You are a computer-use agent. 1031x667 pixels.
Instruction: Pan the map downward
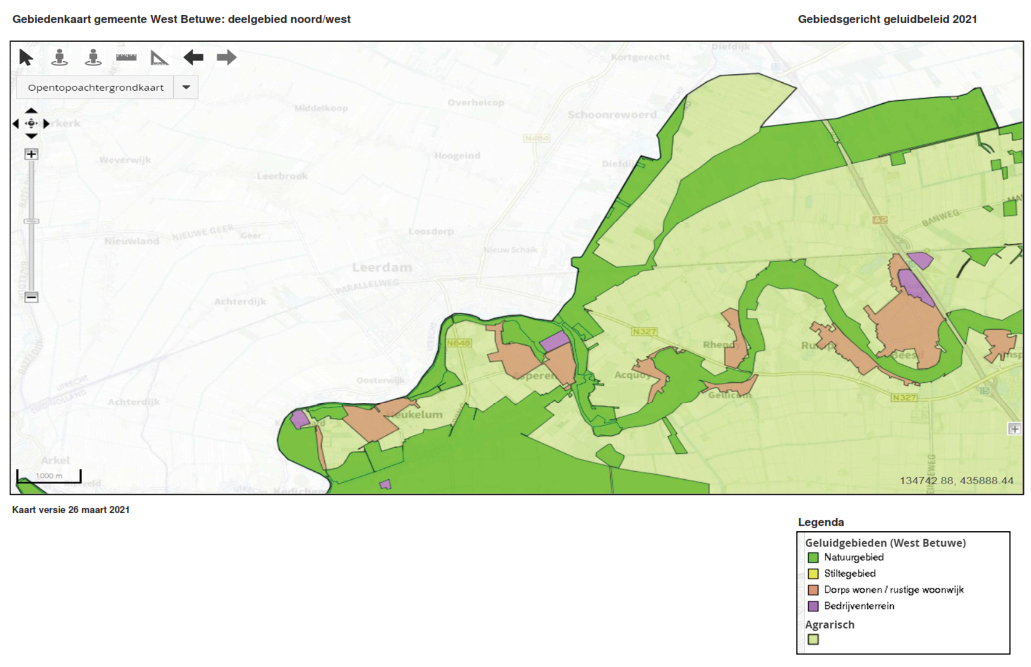point(31,136)
